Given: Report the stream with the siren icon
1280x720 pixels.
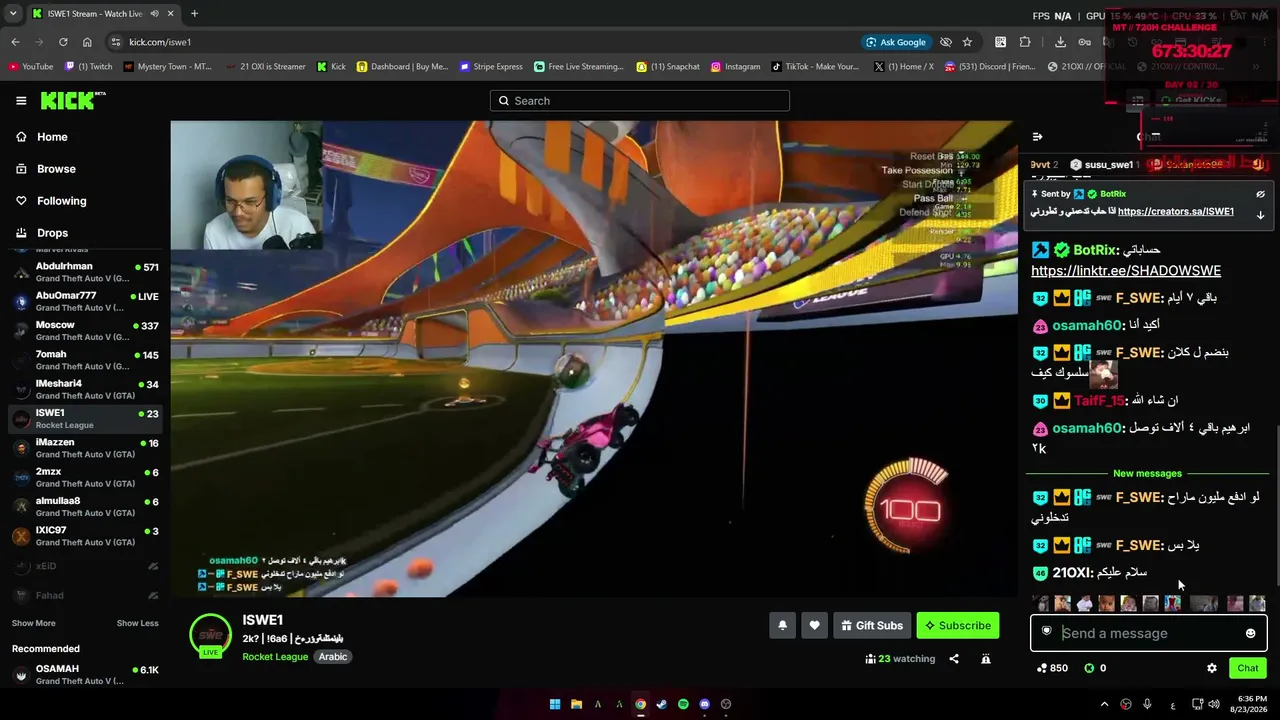Looking at the screenshot, I should 986,659.
